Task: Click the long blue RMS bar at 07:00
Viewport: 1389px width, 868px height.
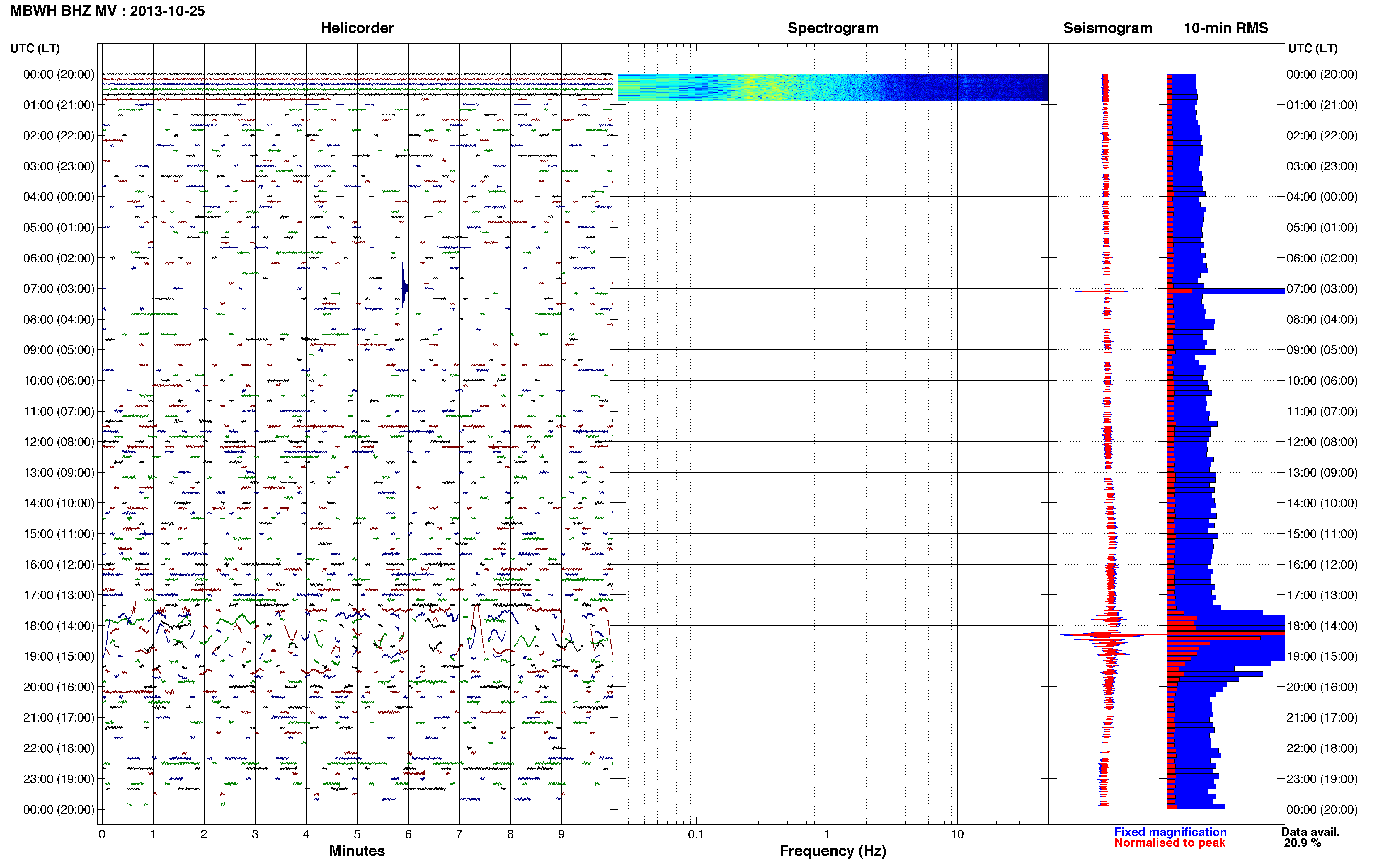Action: pos(1226,291)
